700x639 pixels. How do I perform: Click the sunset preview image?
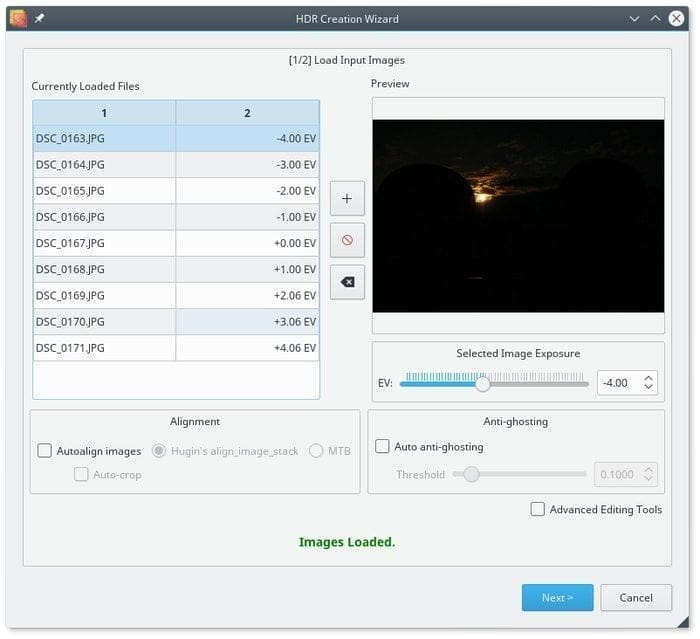518,215
